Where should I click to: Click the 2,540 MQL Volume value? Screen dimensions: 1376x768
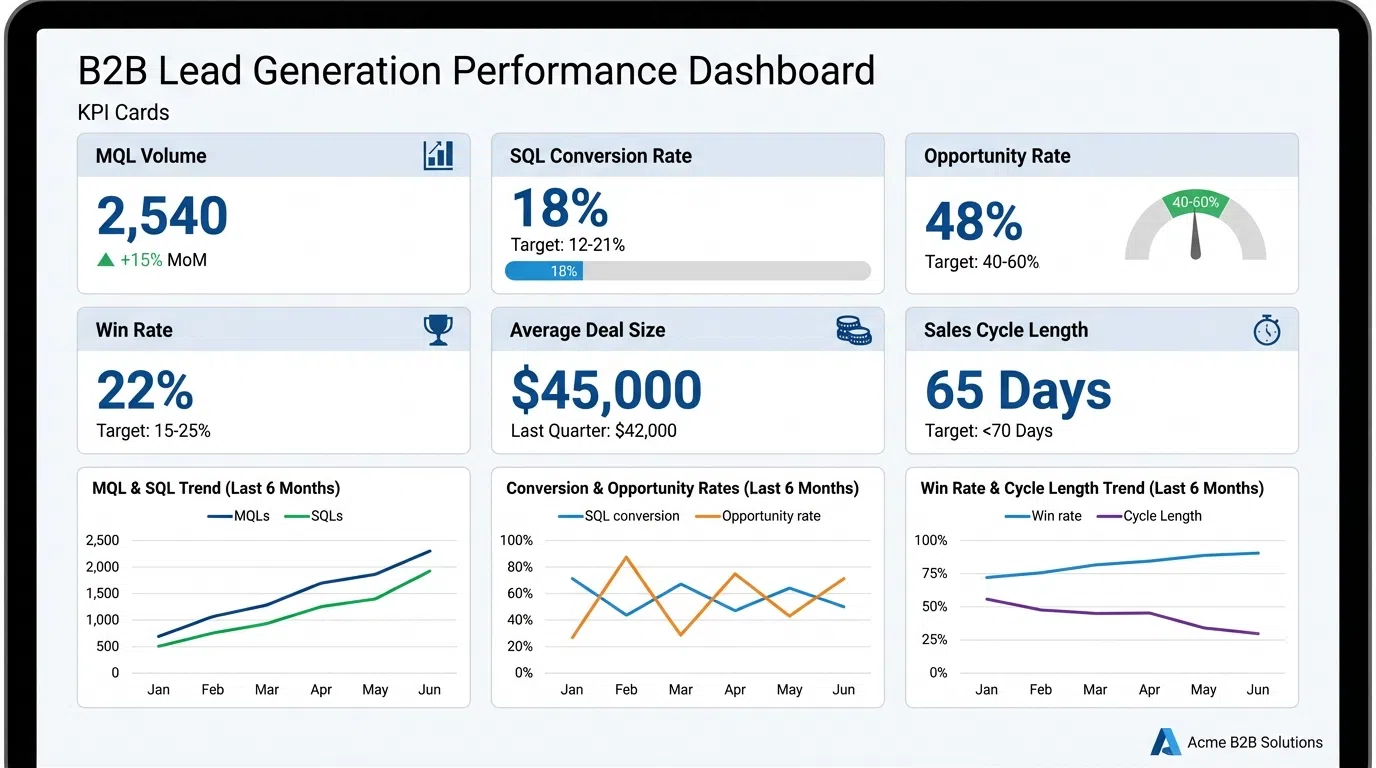tap(161, 215)
